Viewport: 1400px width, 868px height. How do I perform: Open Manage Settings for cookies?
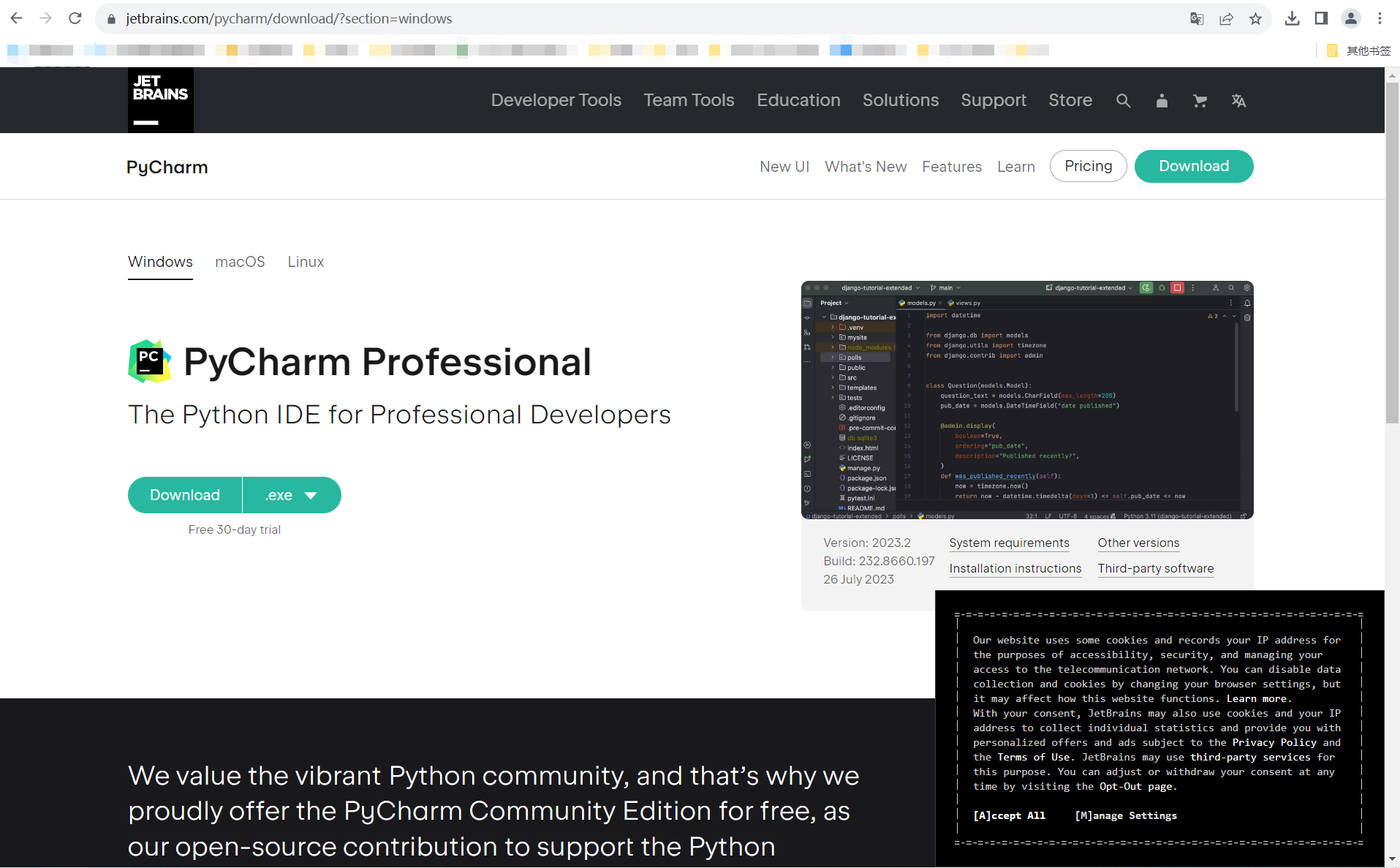tap(1126, 815)
